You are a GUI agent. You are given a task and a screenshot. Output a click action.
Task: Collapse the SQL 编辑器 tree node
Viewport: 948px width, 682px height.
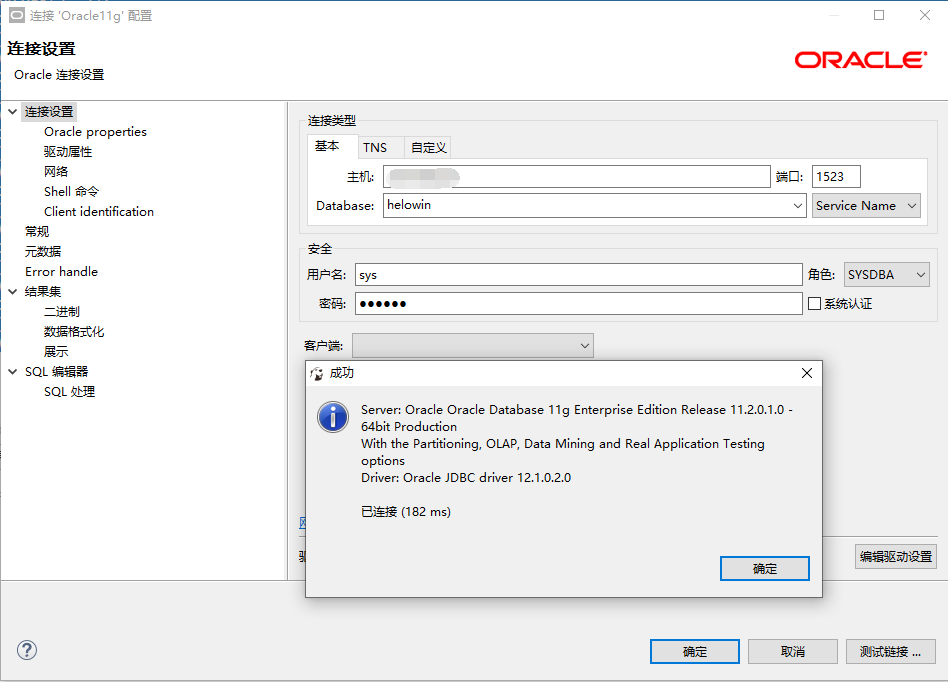(12, 372)
